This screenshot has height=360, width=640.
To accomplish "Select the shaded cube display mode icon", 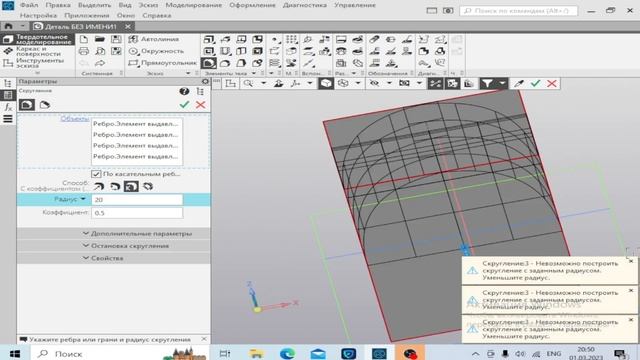I will click(326, 84).
